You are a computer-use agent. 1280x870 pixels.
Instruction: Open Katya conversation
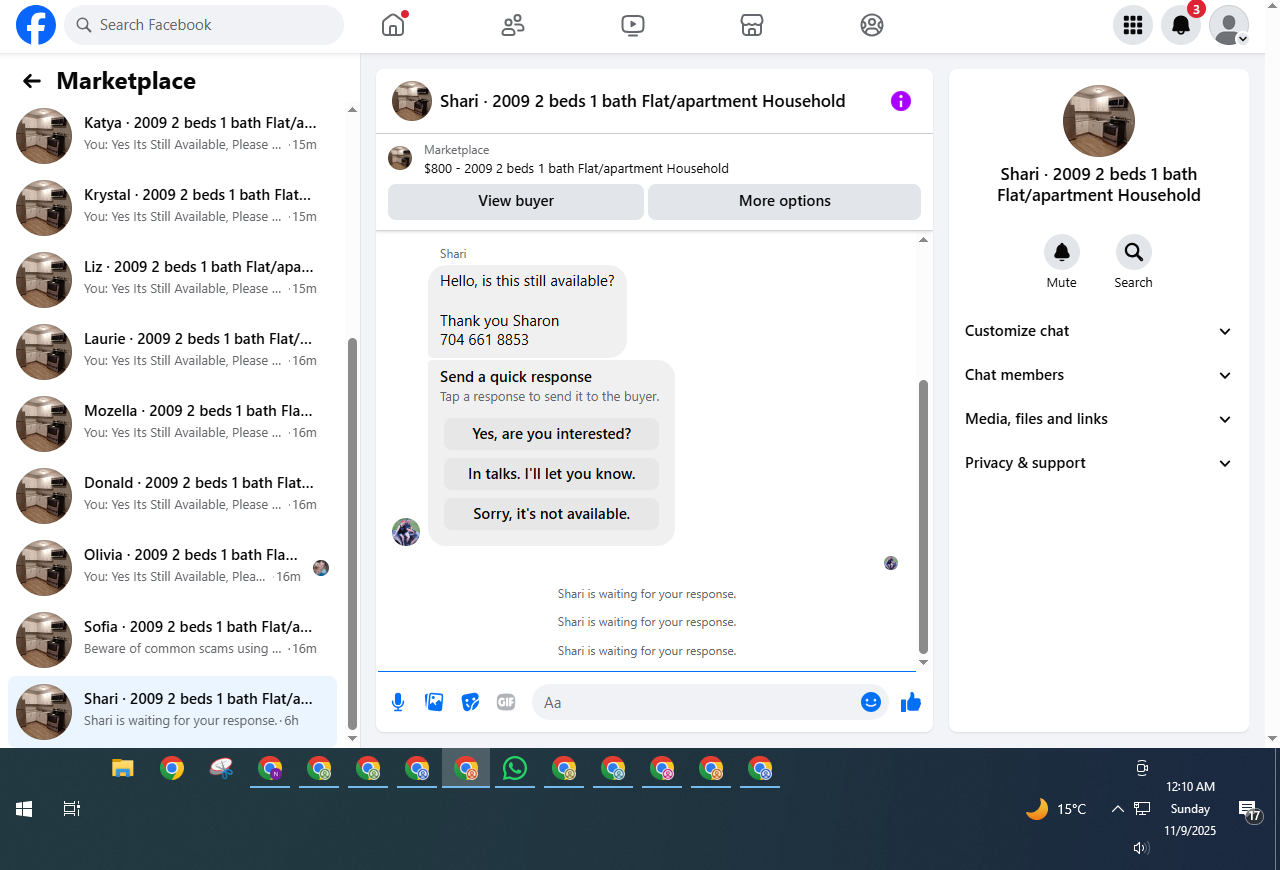coord(172,135)
